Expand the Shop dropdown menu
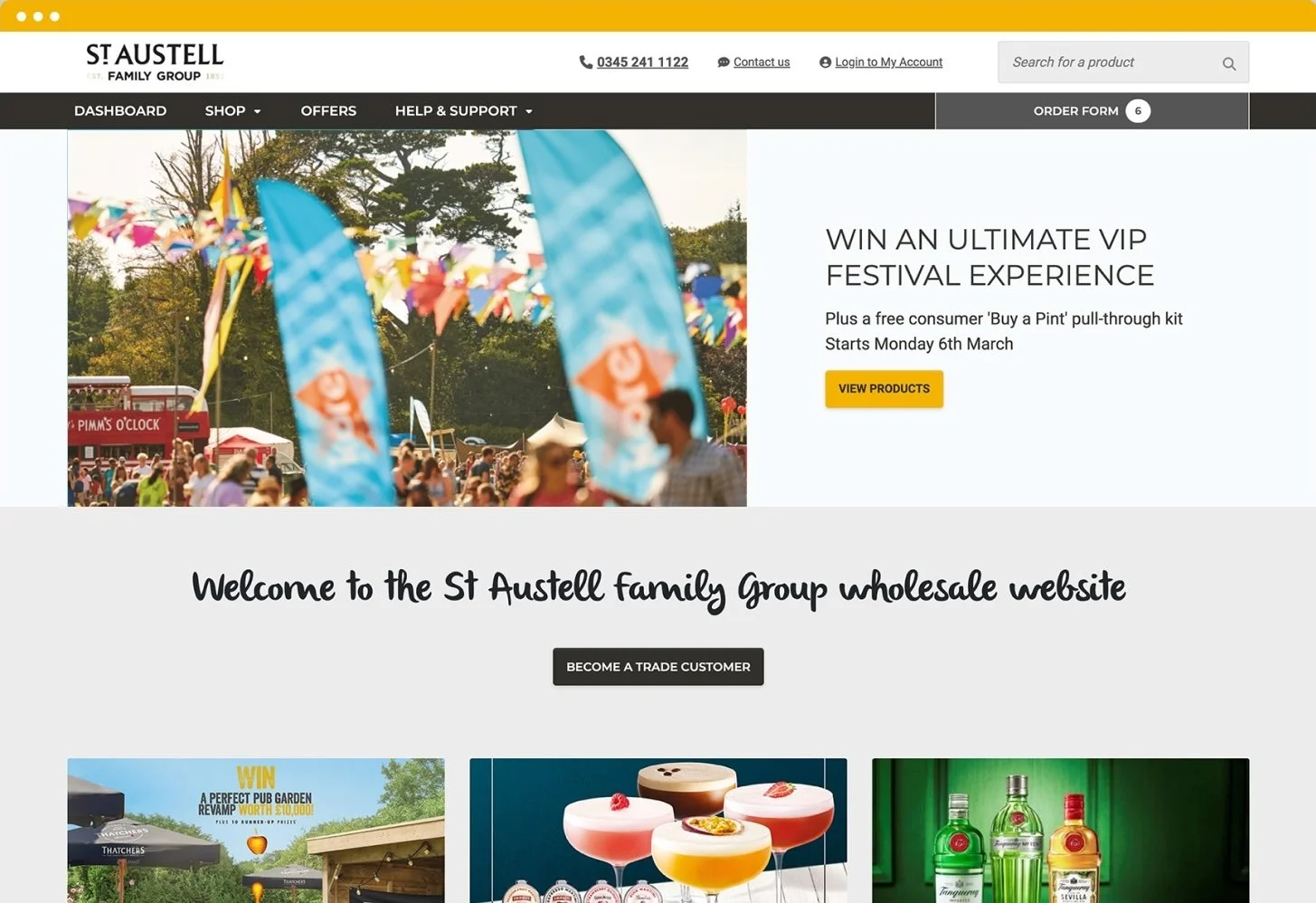 (x=232, y=110)
